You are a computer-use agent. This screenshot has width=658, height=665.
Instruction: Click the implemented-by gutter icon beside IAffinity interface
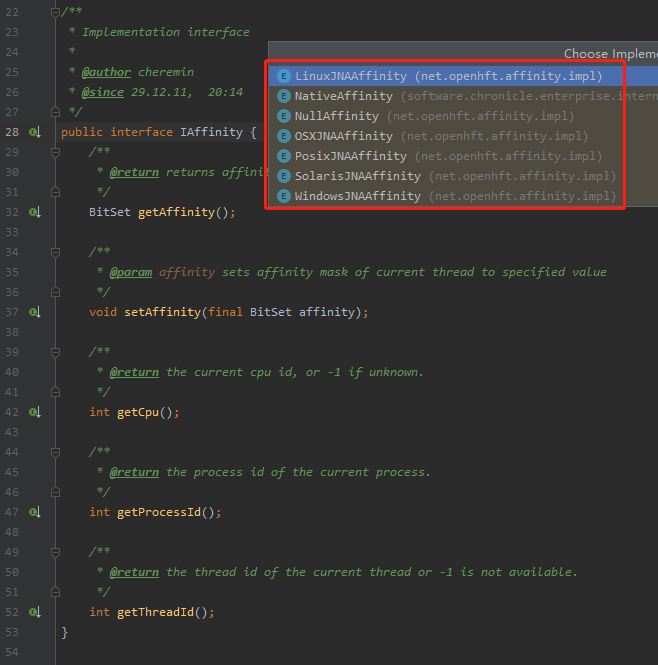[x=35, y=132]
